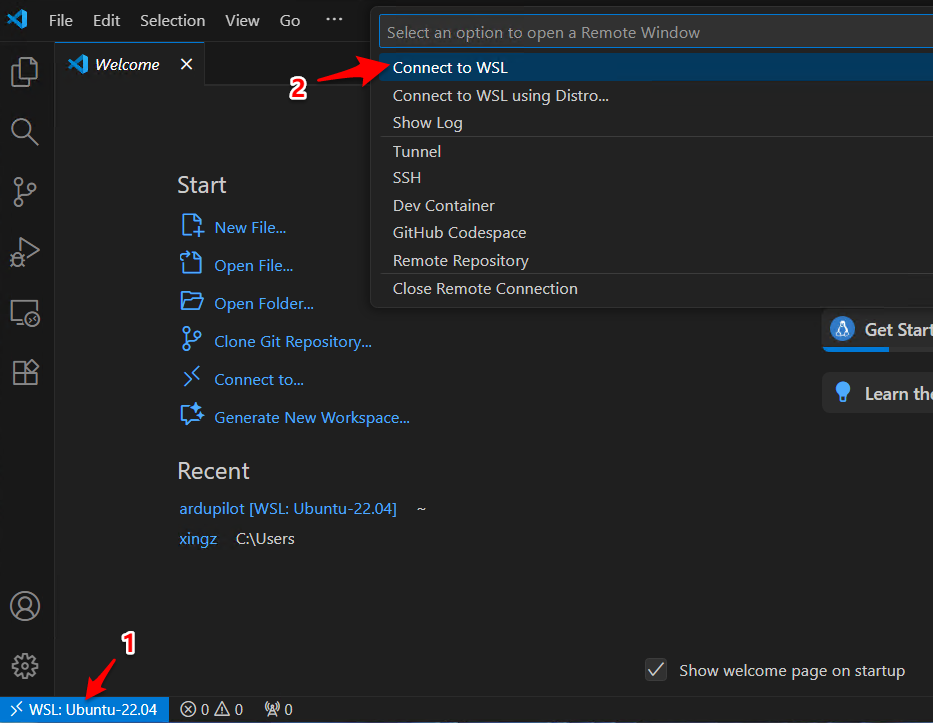Choose Connect to WSL using Distro
The image size is (933, 723).
tap(500, 96)
